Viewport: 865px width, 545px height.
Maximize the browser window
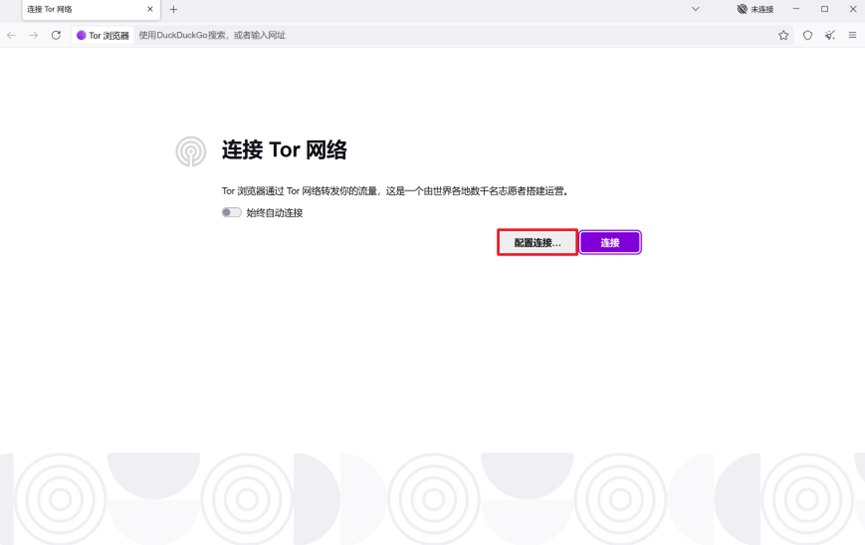(x=824, y=9)
